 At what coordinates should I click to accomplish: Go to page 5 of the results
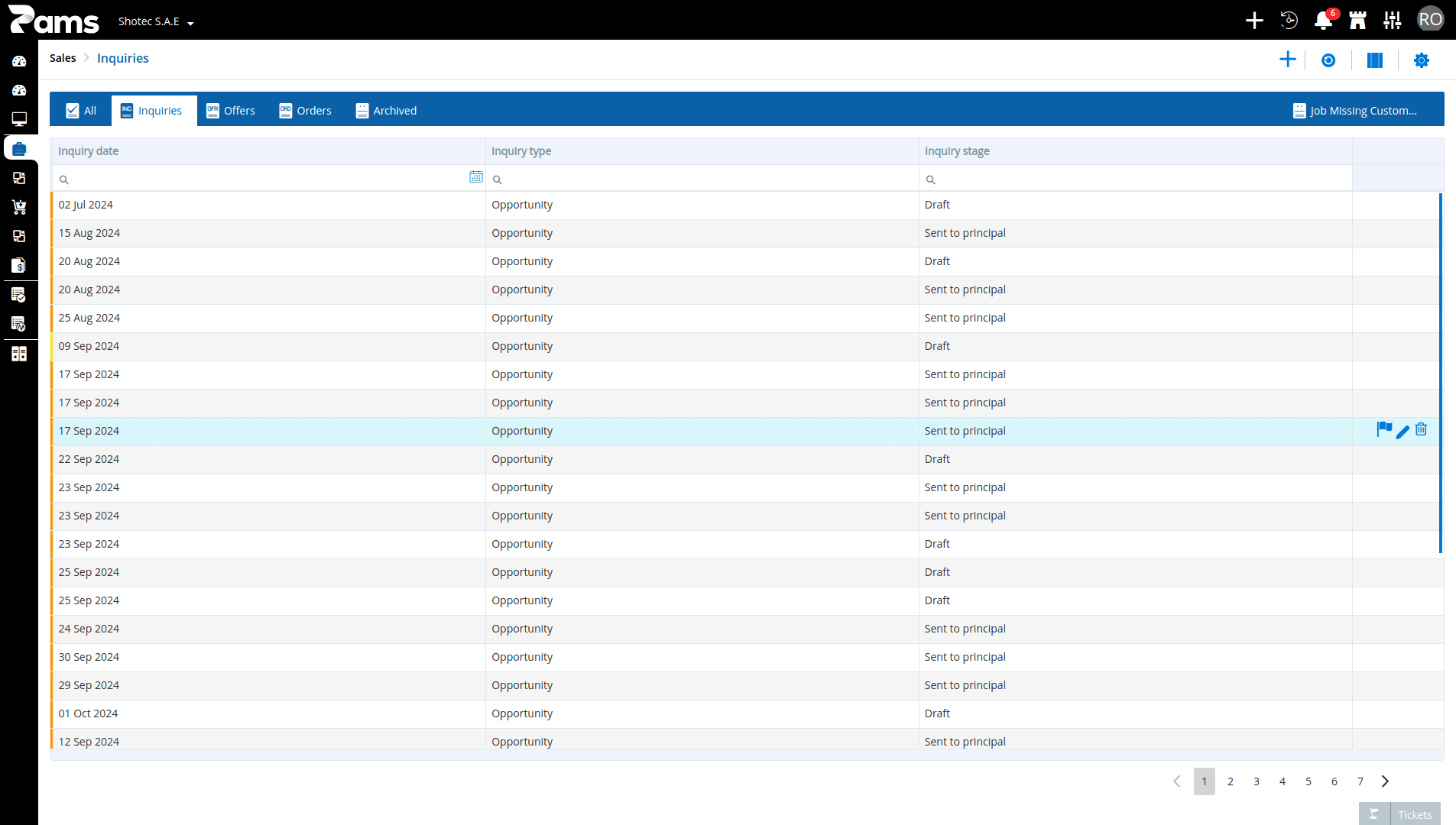click(1308, 781)
